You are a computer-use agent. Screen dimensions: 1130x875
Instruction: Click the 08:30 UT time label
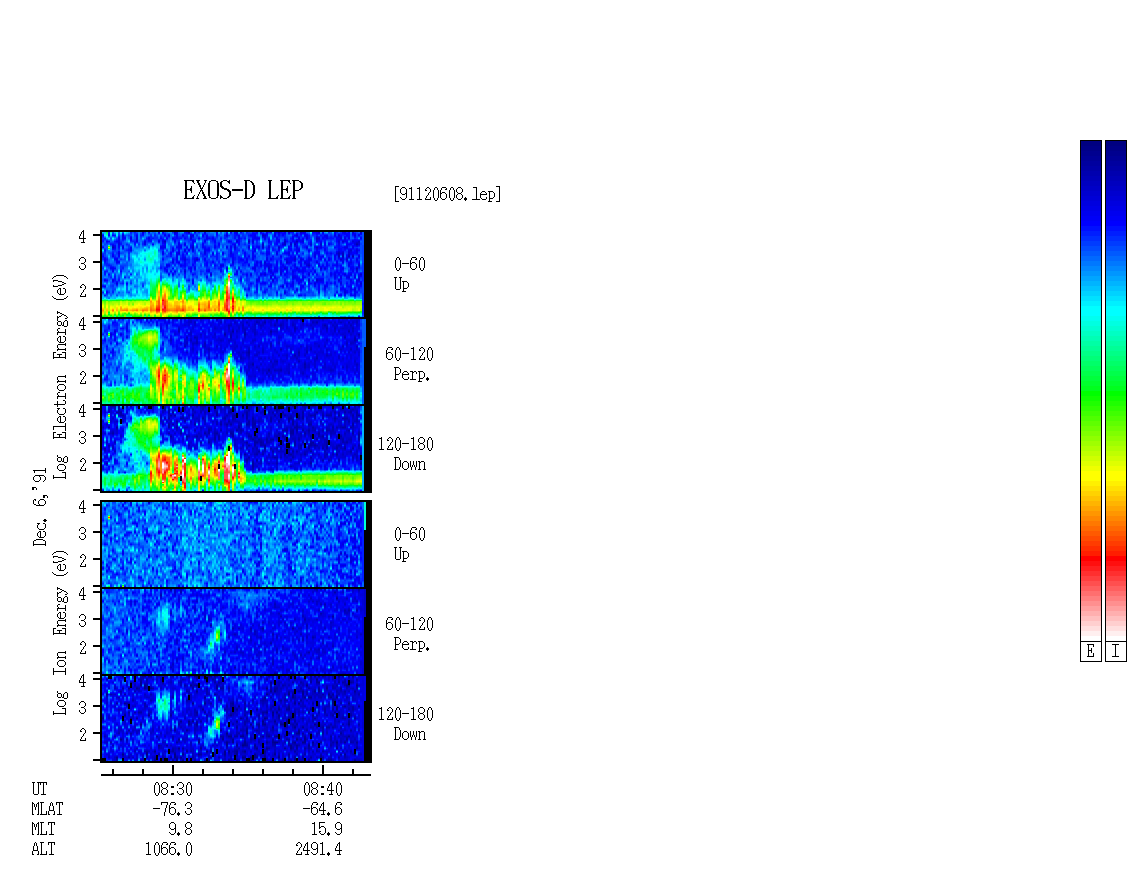point(172,789)
